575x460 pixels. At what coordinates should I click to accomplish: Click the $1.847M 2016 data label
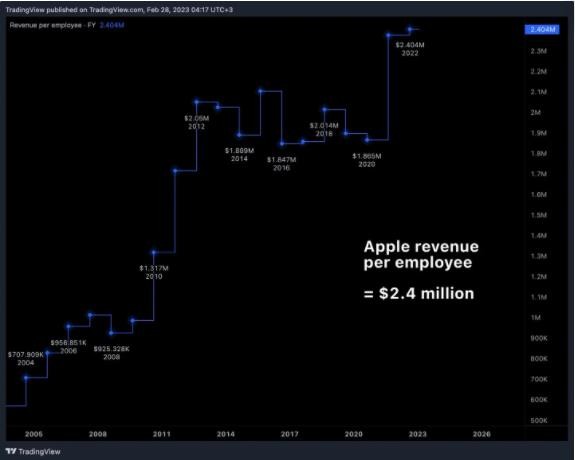[281, 164]
